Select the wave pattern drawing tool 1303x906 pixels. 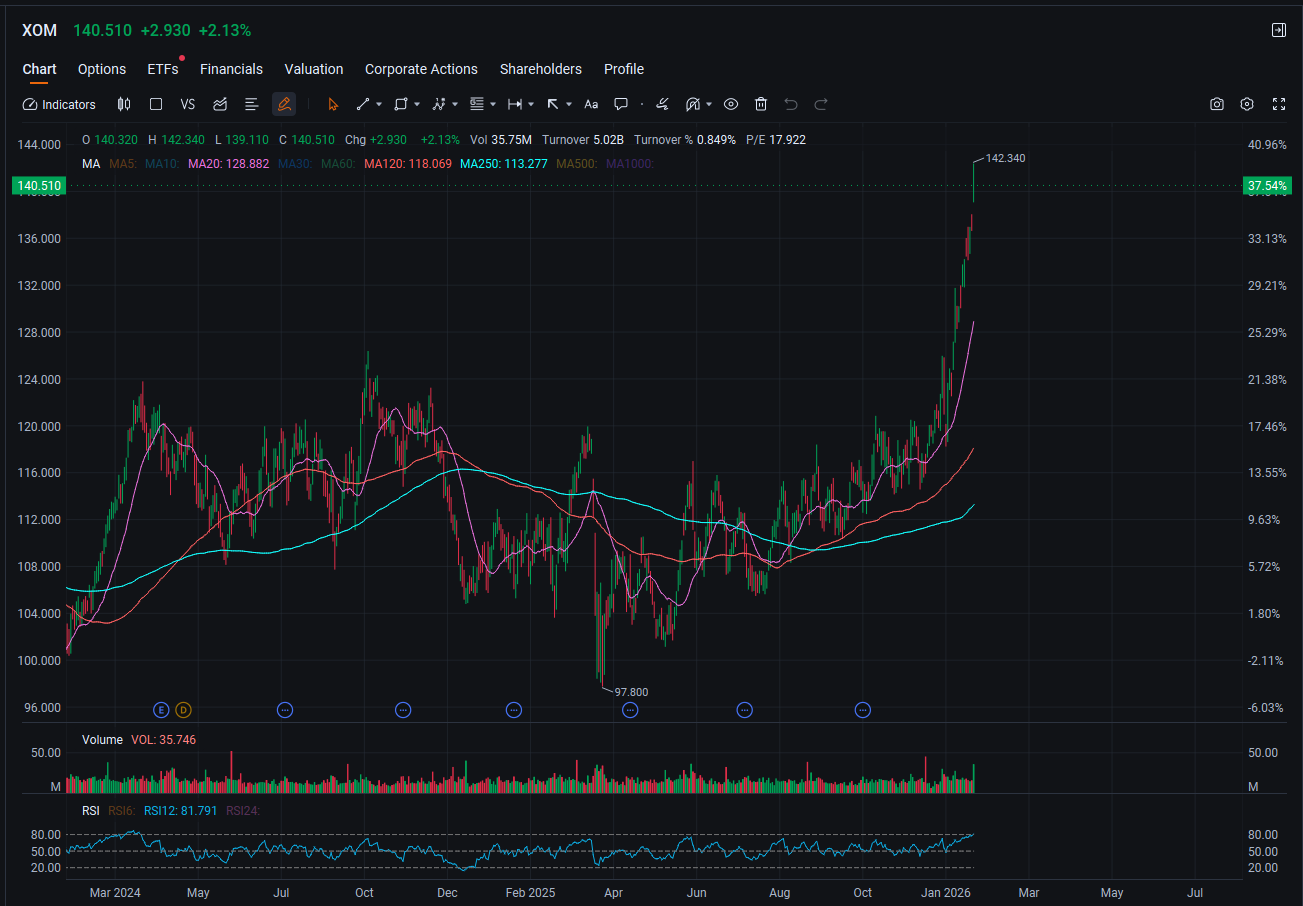(439, 104)
